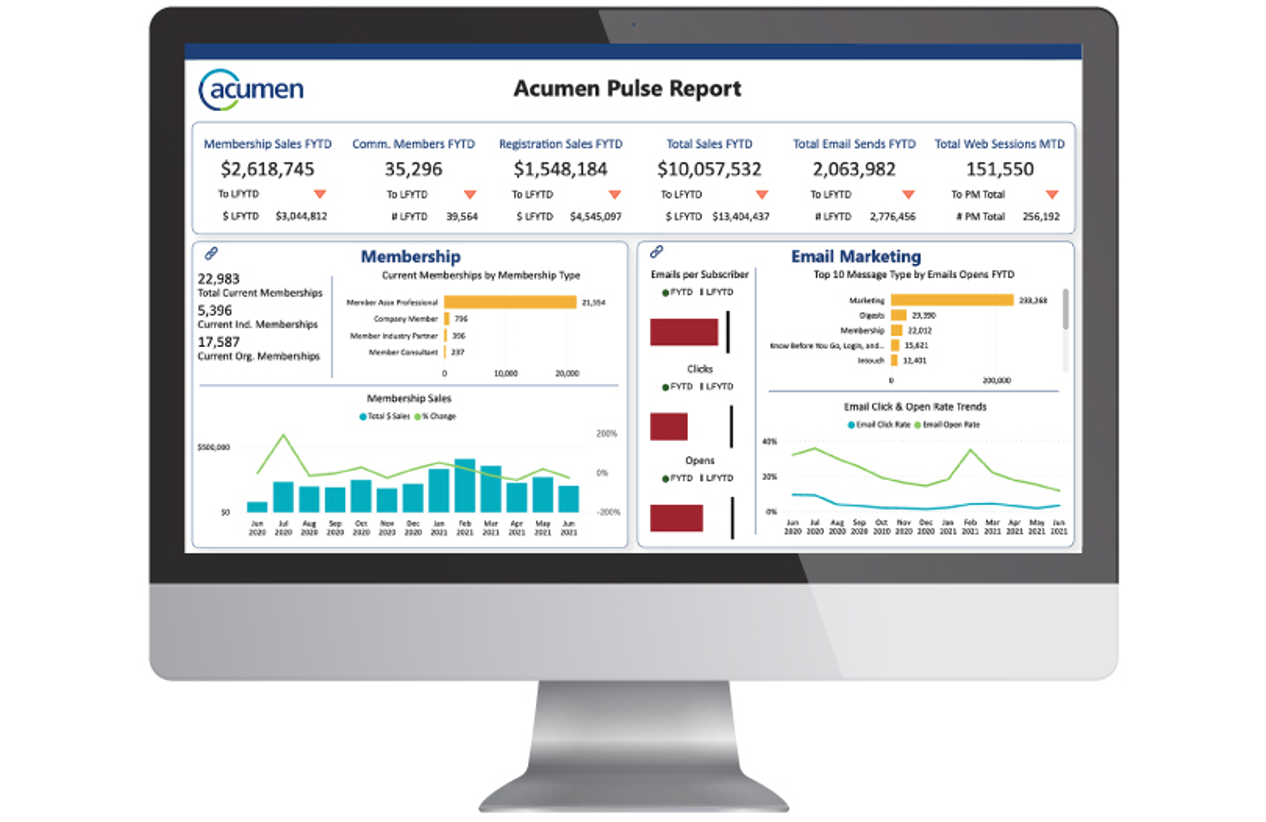The image size is (1266, 822).
Task: Click the Total Web Sessions MTD down-trend arrow
Action: coord(1052,194)
